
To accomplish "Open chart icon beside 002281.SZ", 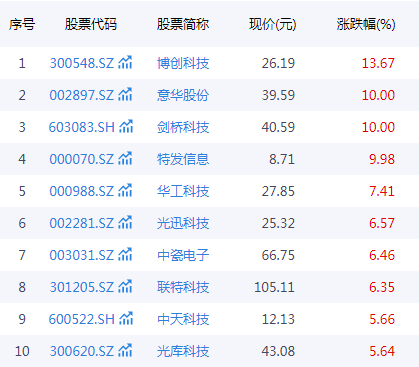I will tap(125, 222).
